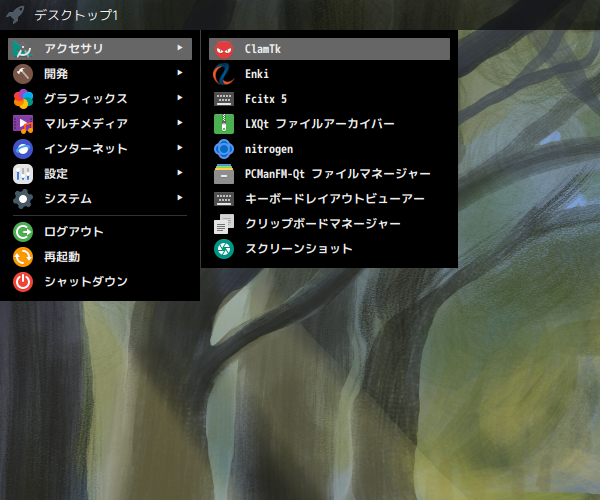Viewport: 600px width, 500px height.
Task: Click the red シャットダウン power icon
Action: (x=23, y=282)
